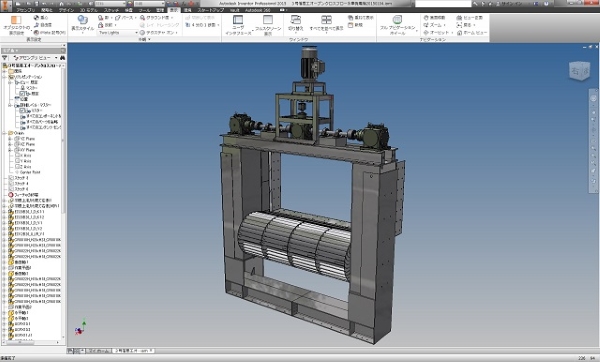600x362 pixels.
Task: Select the Orbit navigation tool
Action: click(x=434, y=33)
